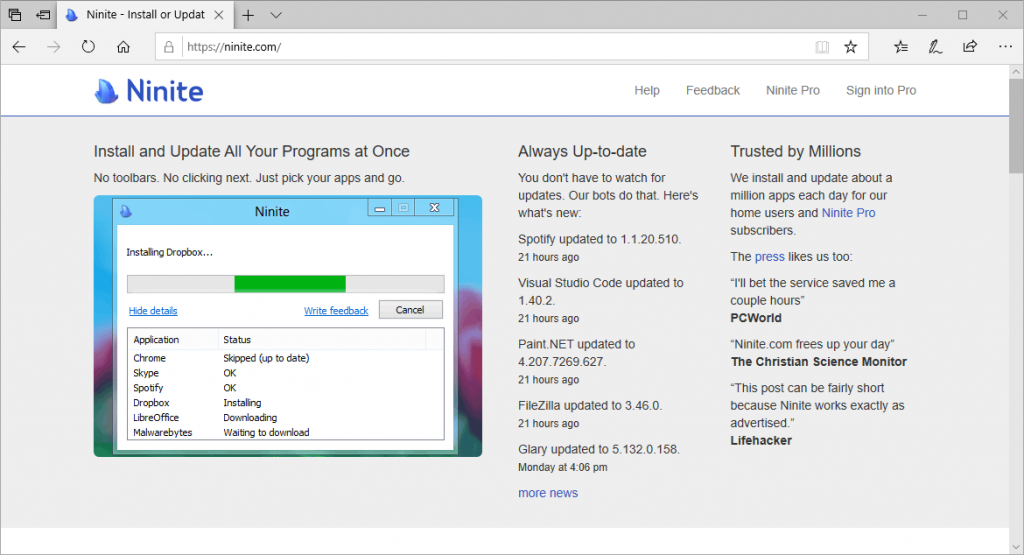Open the favorites hub icon
This screenshot has width=1024, height=555.
901,47
